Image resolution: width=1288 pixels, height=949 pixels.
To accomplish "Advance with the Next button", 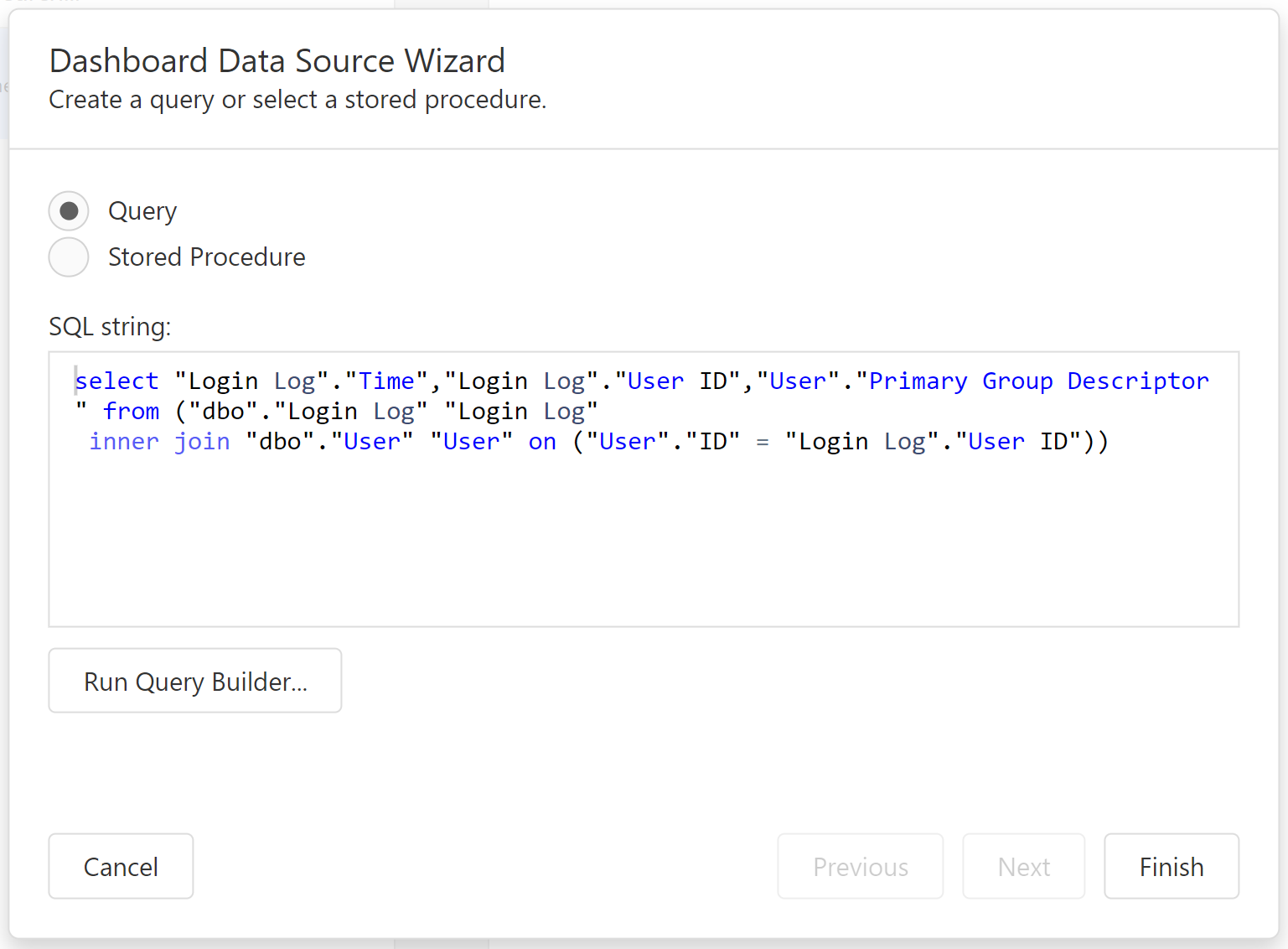I will click(x=1023, y=867).
